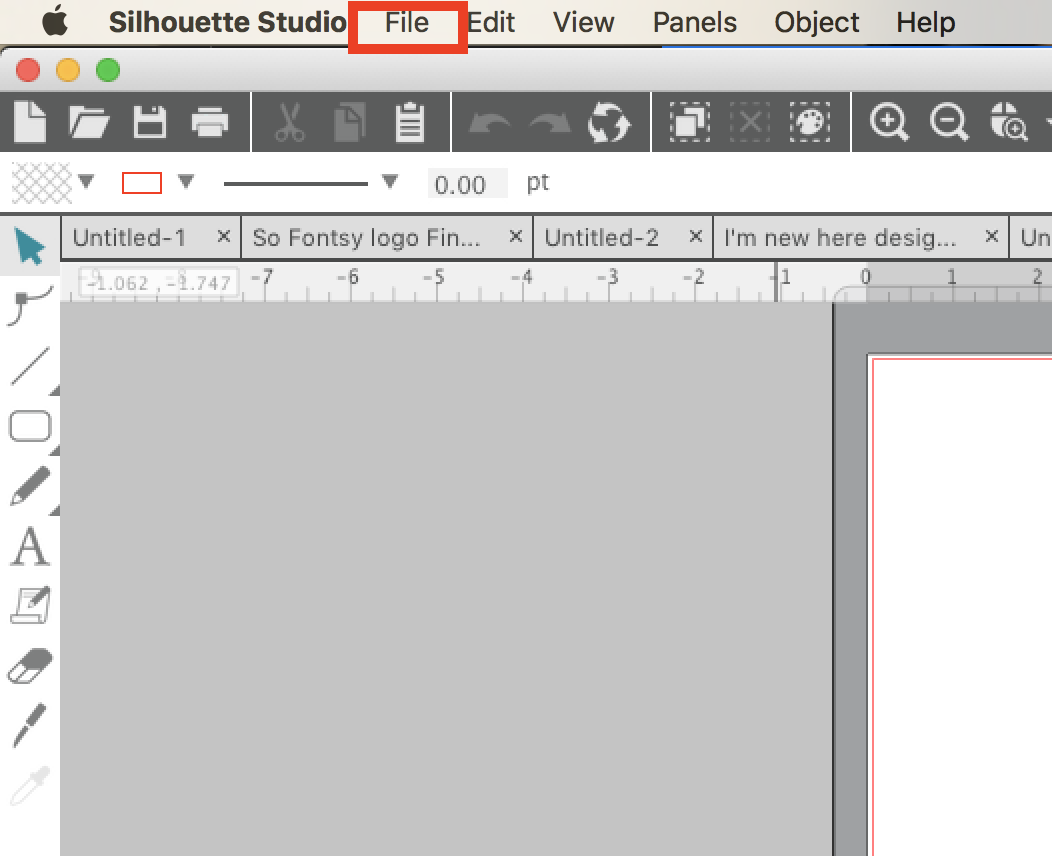
Task: Expand the line style dropdown arrow
Action: pyautogui.click(x=390, y=181)
